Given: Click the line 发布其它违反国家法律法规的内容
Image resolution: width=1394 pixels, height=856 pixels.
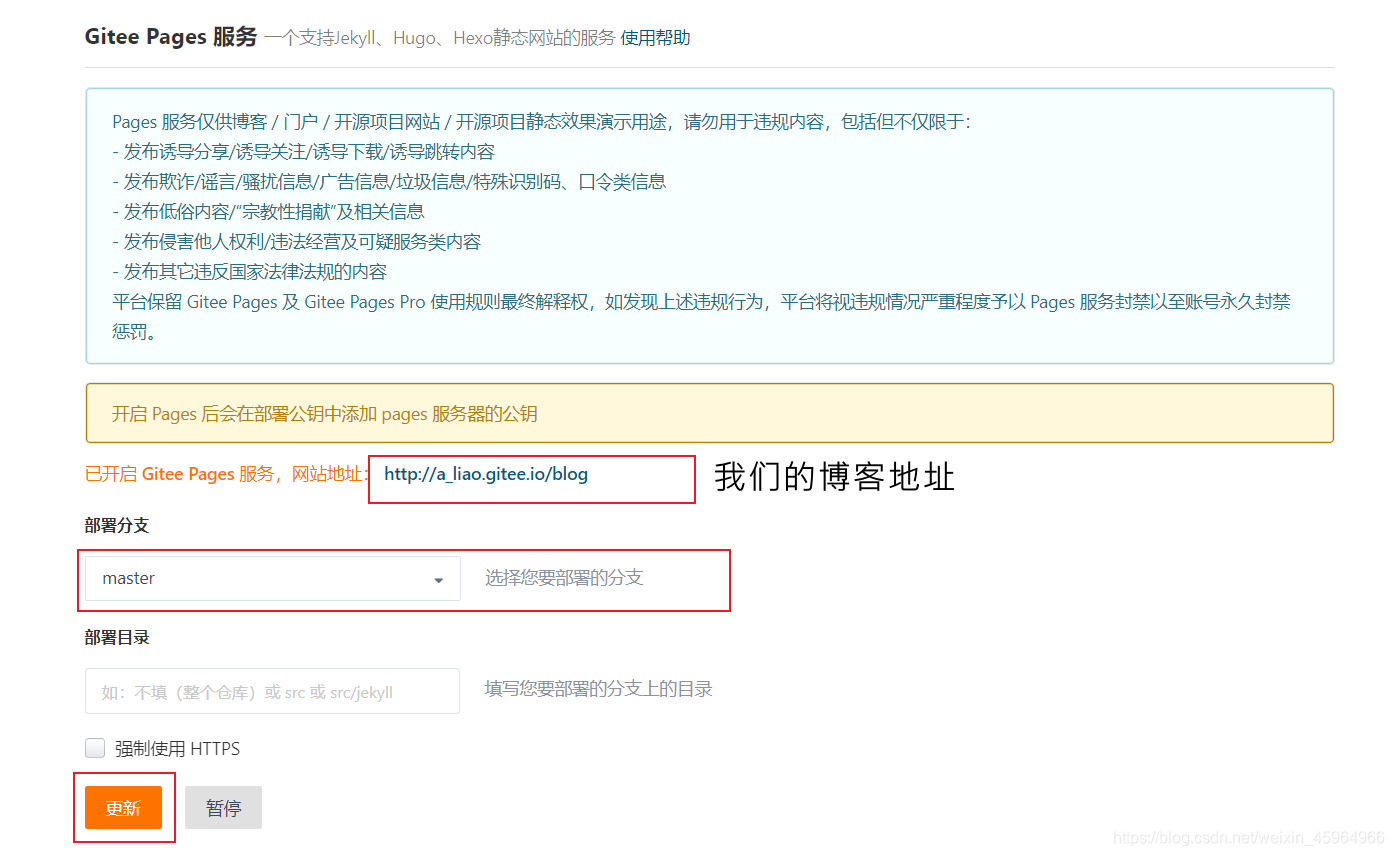Looking at the screenshot, I should 249,272.
